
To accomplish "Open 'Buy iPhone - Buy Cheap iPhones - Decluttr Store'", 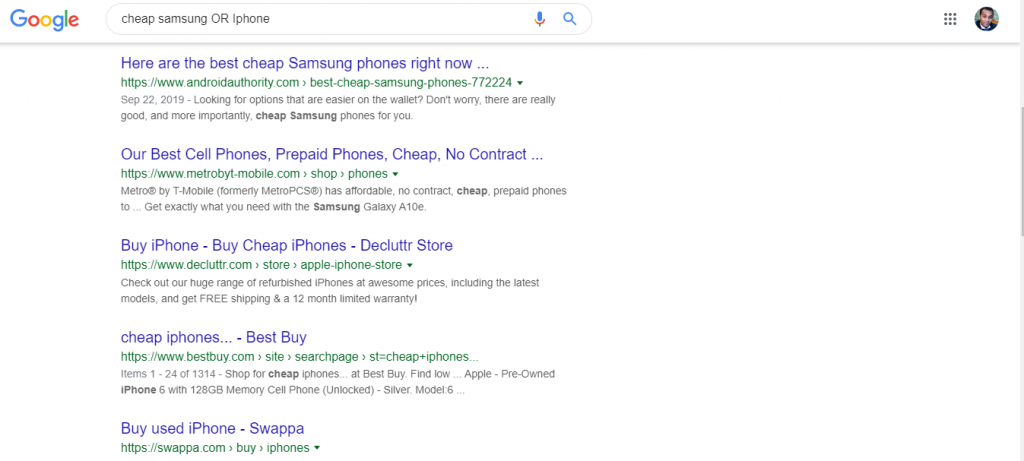I will tap(287, 246).
